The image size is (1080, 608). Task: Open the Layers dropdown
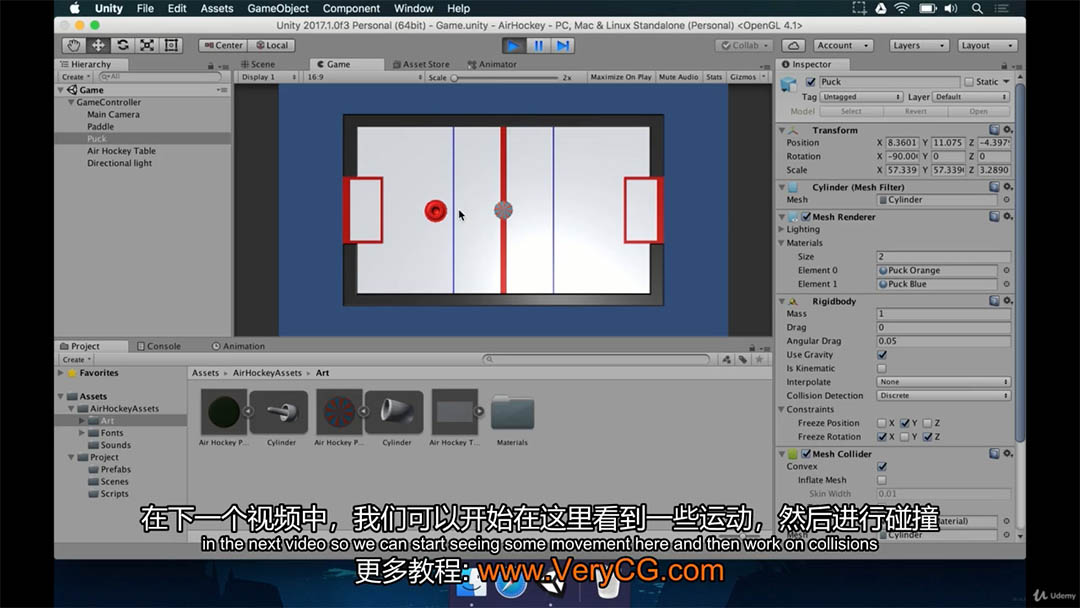[x=919, y=45]
